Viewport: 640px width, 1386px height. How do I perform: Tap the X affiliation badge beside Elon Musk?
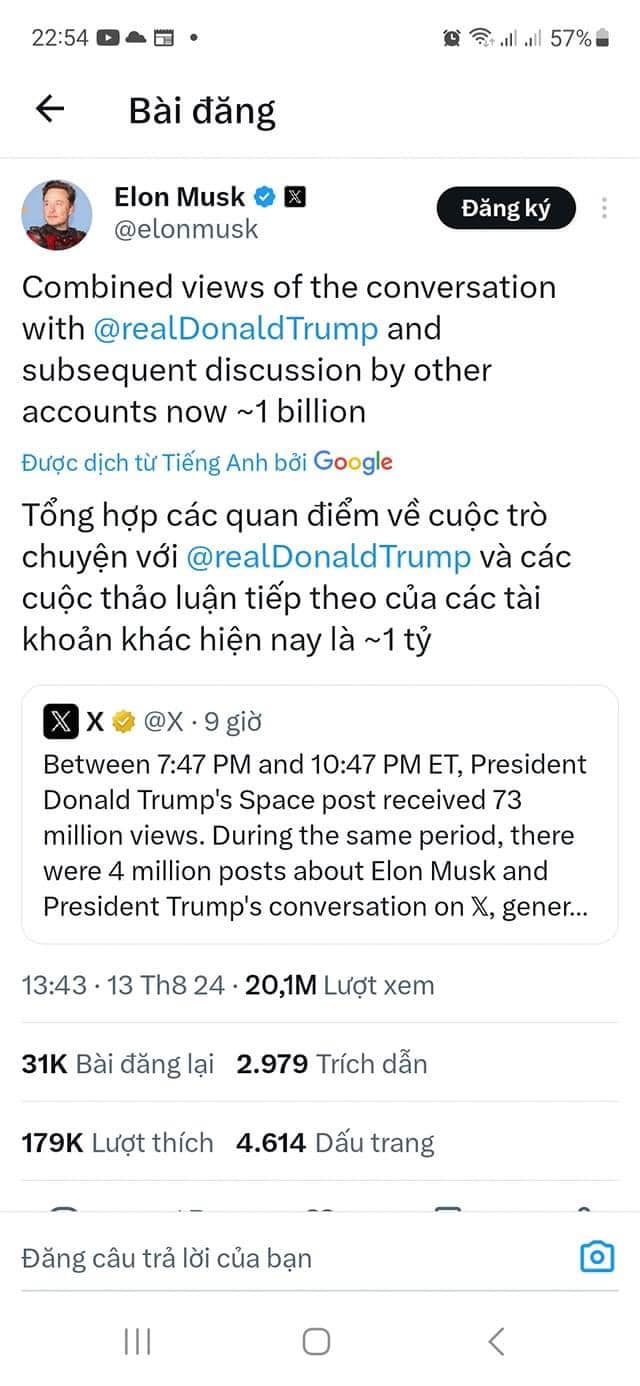pyautogui.click(x=295, y=197)
